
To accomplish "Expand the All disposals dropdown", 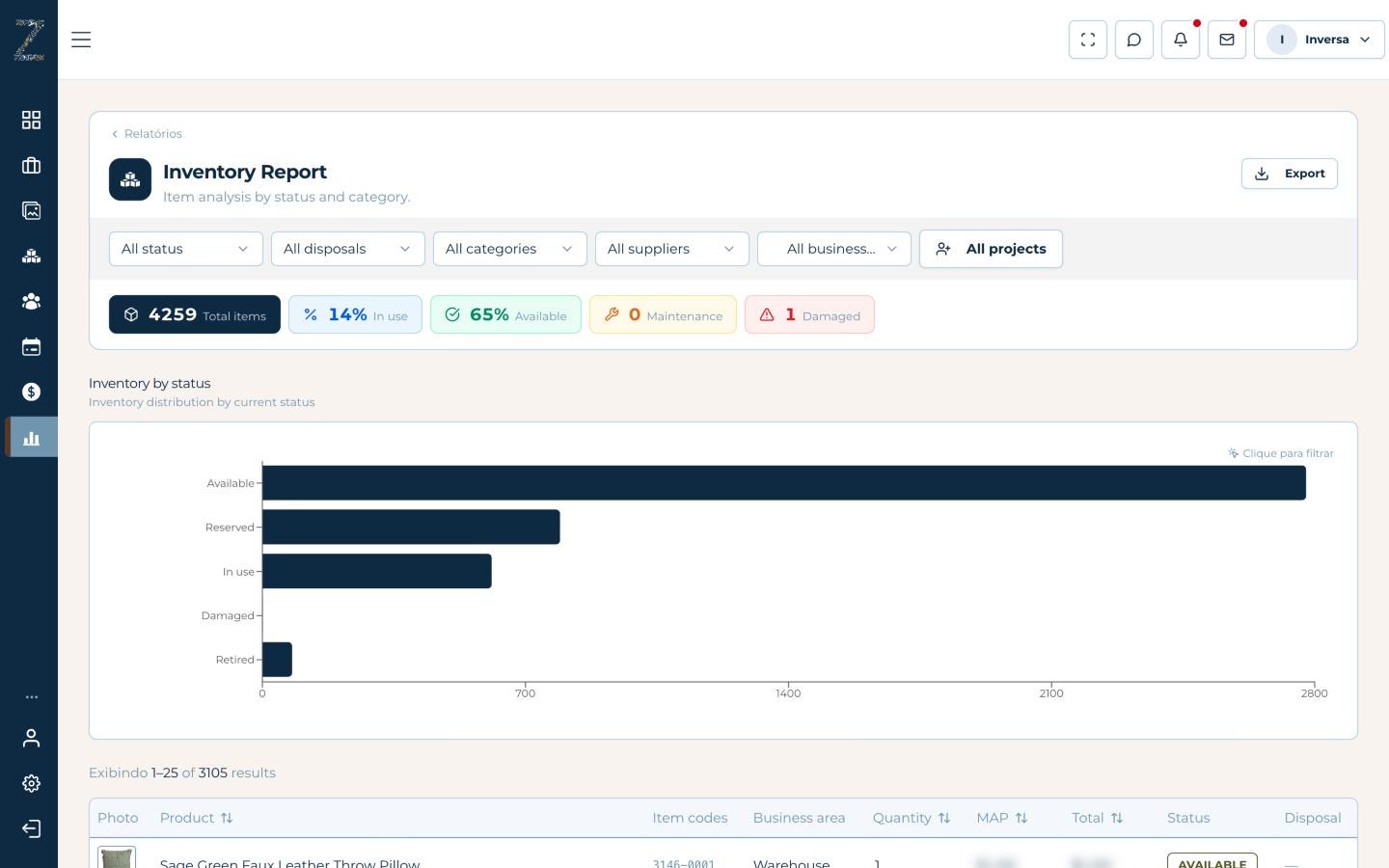I will click(x=347, y=249).
